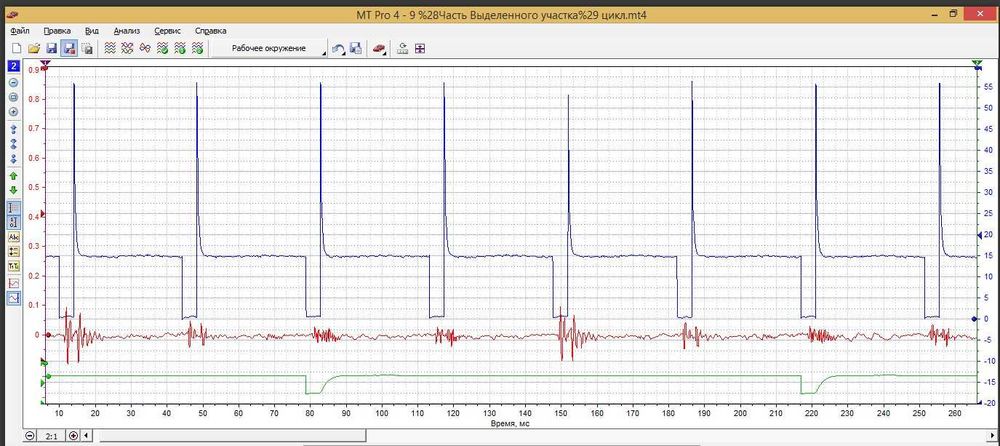The height and width of the screenshot is (446, 1000).
Task: Toggle the highlighted save-selection toolbar button
Action: (69, 48)
